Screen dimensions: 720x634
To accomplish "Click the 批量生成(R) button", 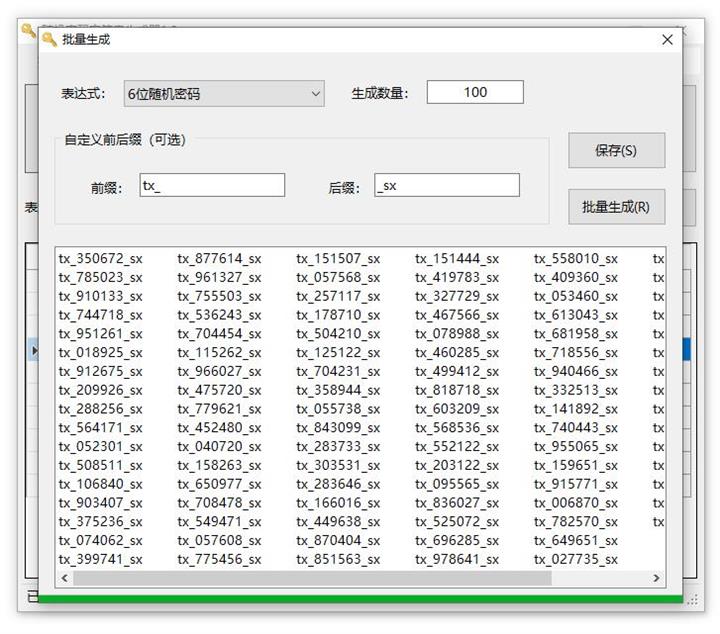I will [x=616, y=207].
